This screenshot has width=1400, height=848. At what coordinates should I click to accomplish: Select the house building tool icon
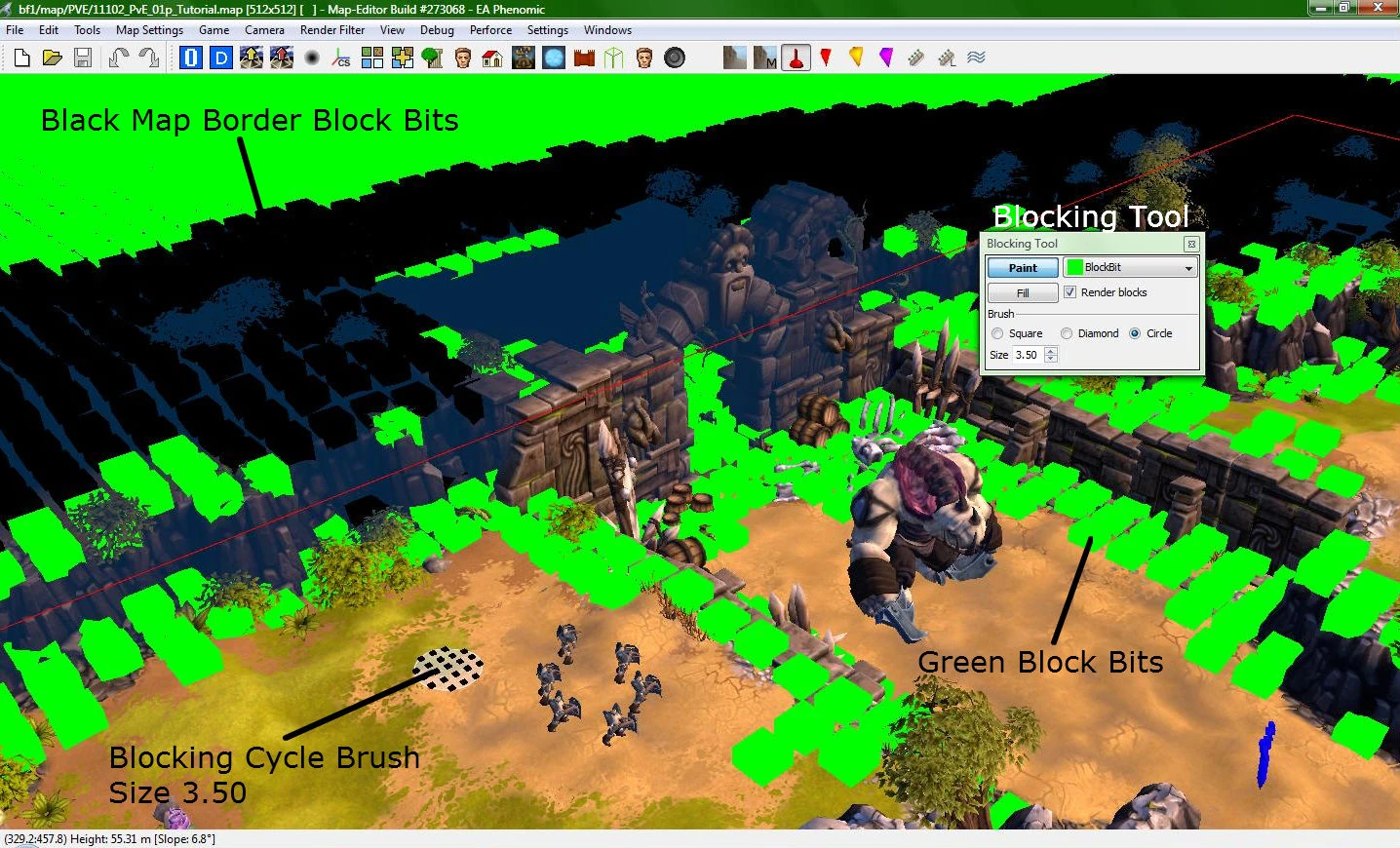click(493, 58)
